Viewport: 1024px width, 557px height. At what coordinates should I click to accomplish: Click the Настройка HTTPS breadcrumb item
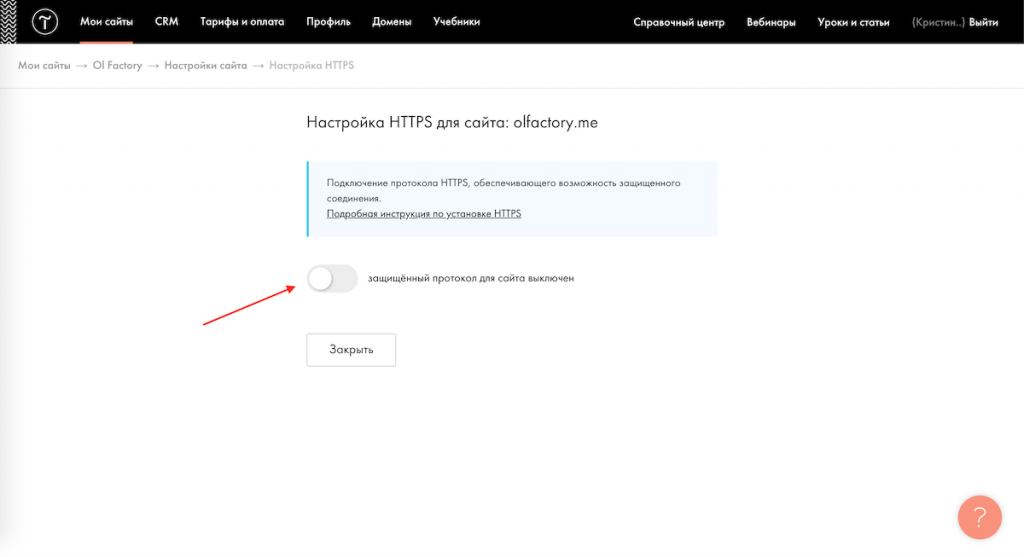(x=311, y=66)
